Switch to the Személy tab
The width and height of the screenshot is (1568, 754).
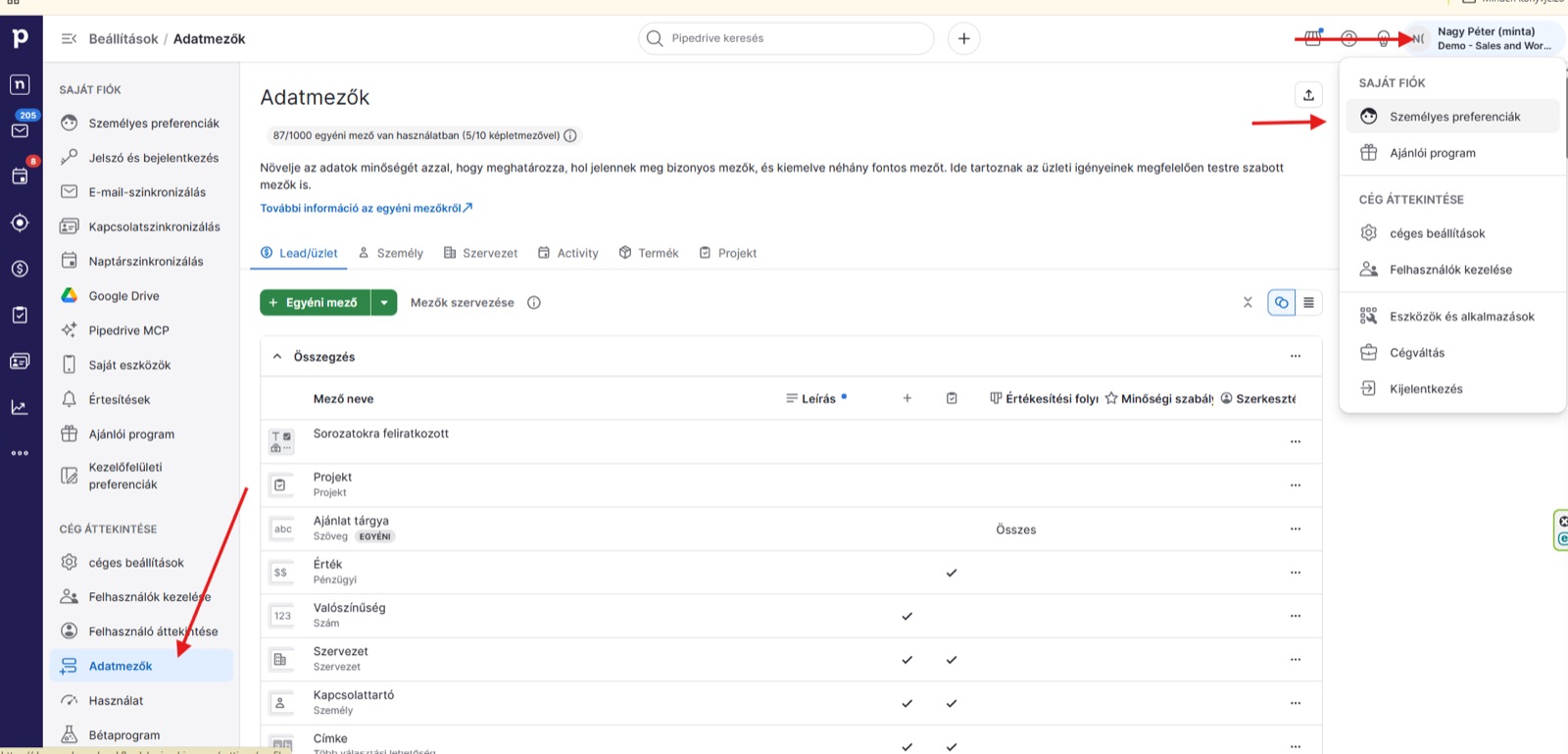coord(391,253)
